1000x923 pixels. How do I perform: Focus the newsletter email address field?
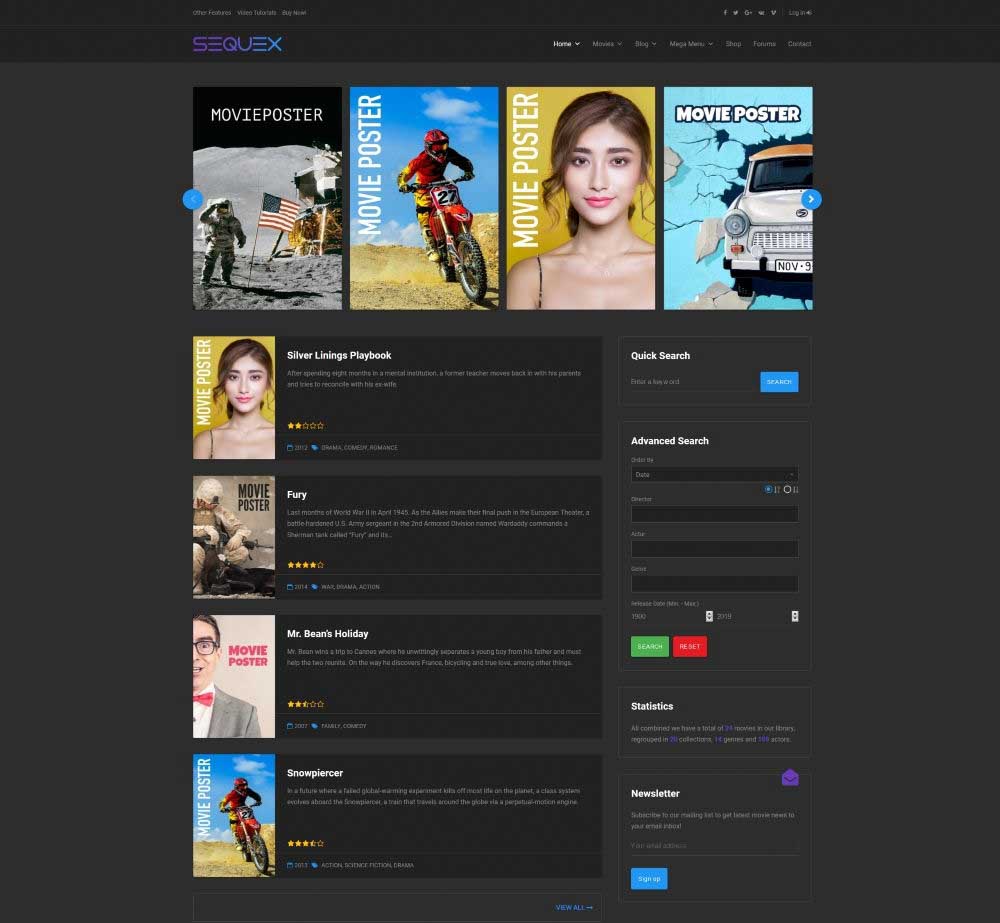tap(714, 846)
